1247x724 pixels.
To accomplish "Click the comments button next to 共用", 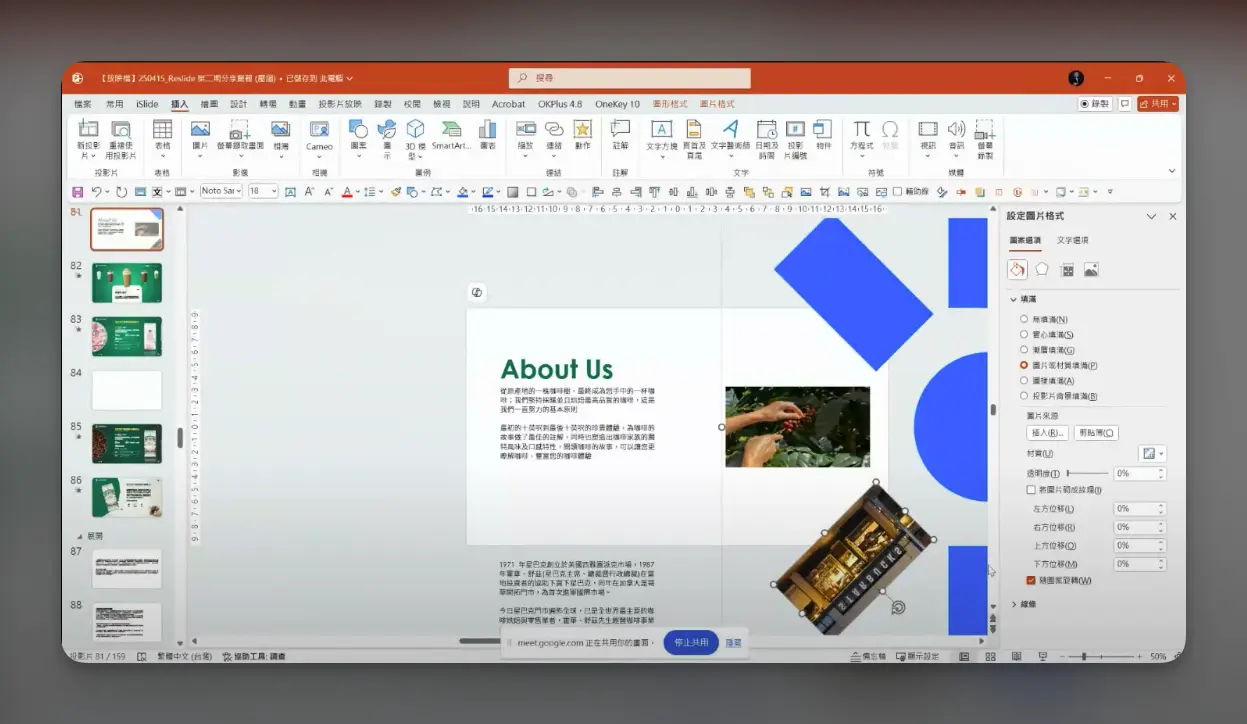I will [1125, 104].
